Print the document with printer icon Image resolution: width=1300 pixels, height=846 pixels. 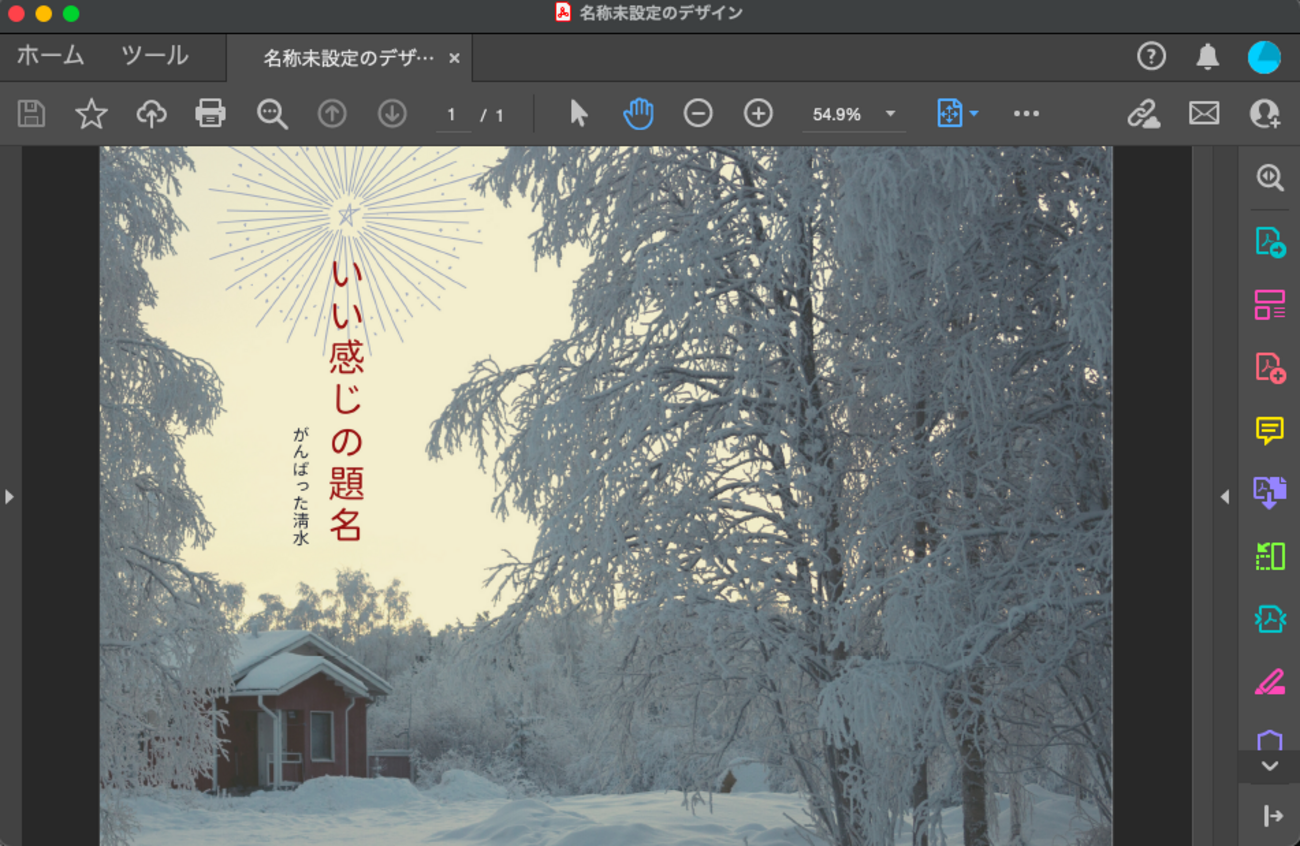[x=210, y=114]
